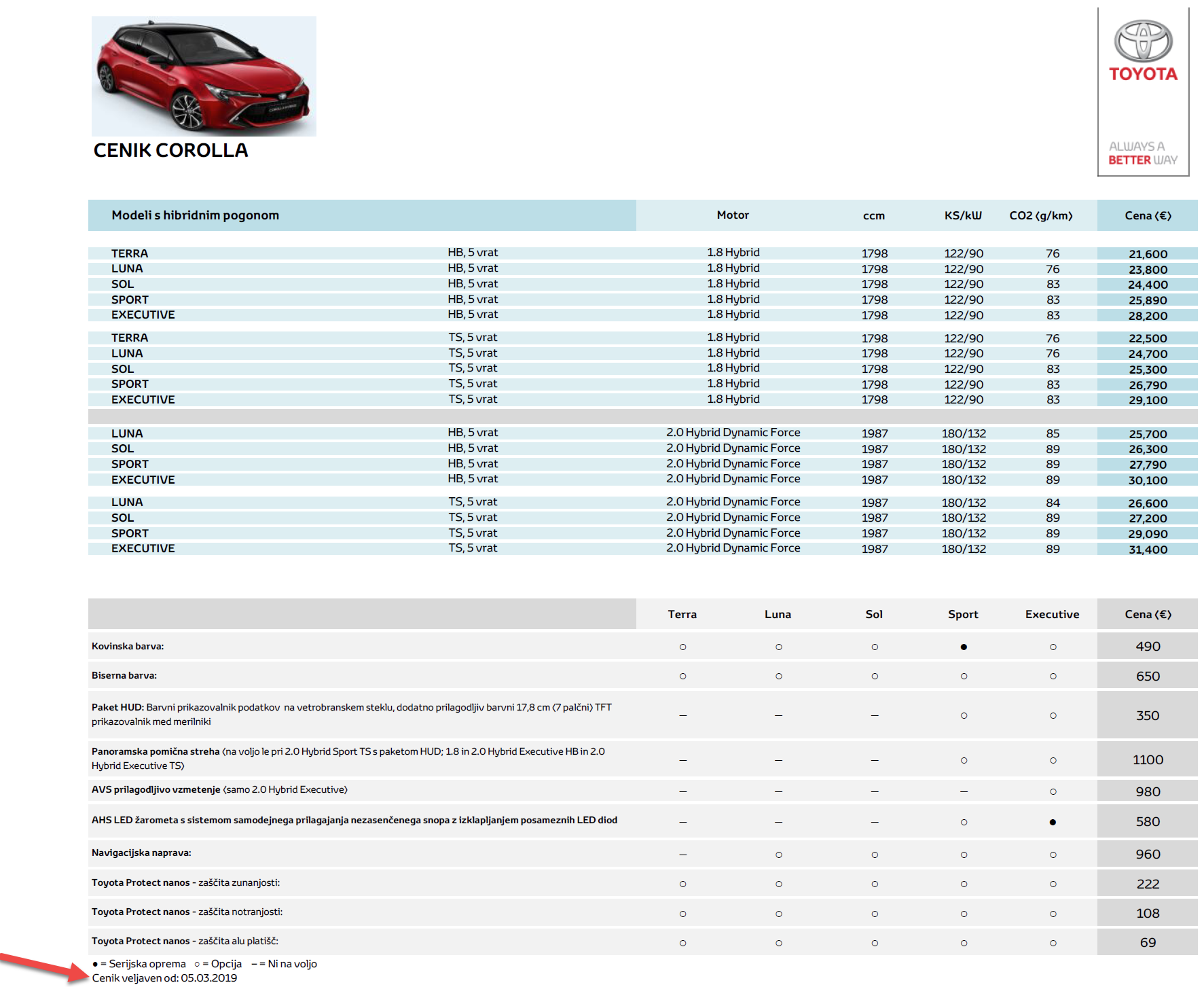1204x987 pixels.
Task: Click the CO2 value 85
Action: [1053, 433]
